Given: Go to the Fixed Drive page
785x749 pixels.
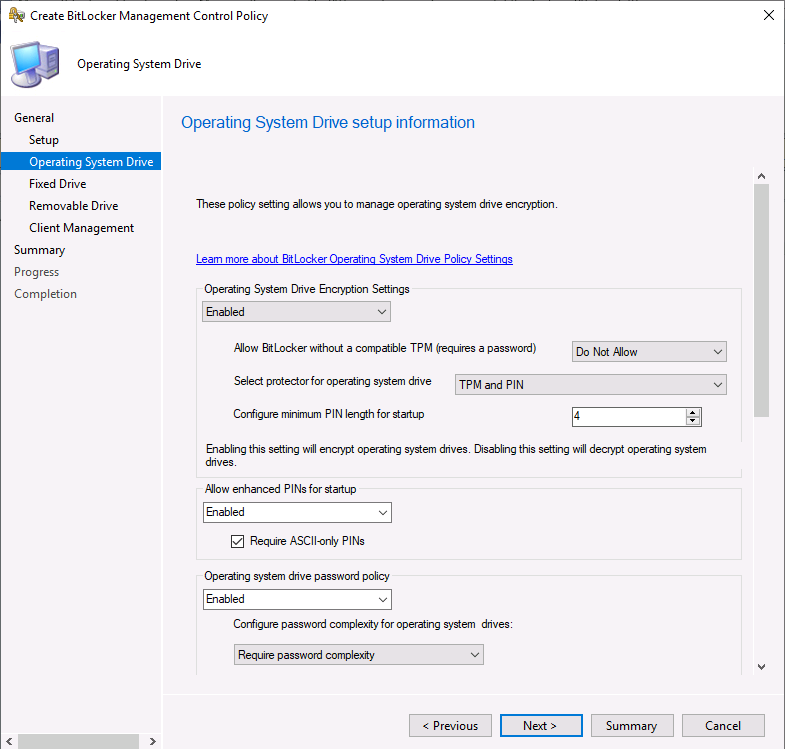Looking at the screenshot, I should (58, 184).
